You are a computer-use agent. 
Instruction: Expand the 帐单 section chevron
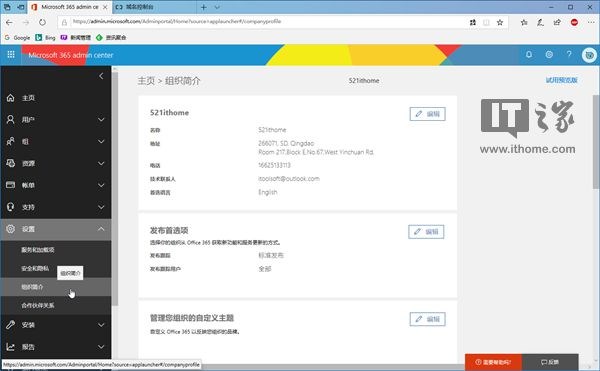coord(101,185)
